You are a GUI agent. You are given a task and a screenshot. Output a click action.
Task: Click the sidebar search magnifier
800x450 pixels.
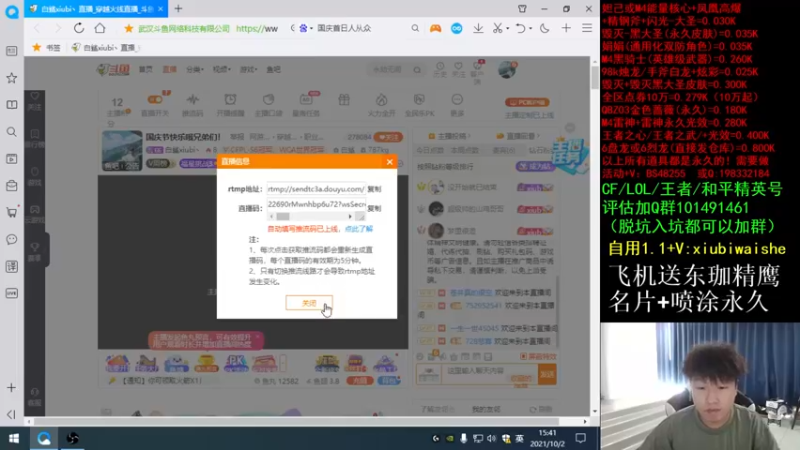point(12,132)
